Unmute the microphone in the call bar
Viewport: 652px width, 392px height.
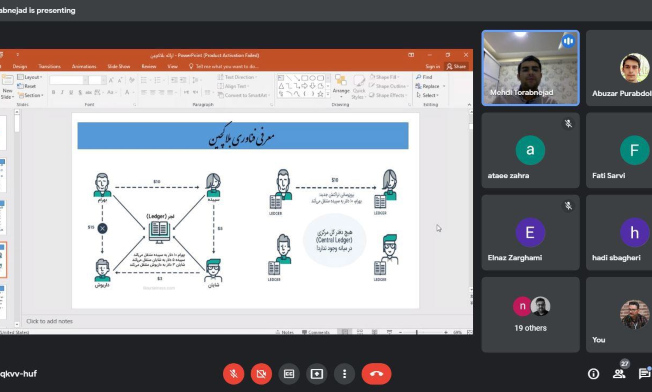pos(233,374)
